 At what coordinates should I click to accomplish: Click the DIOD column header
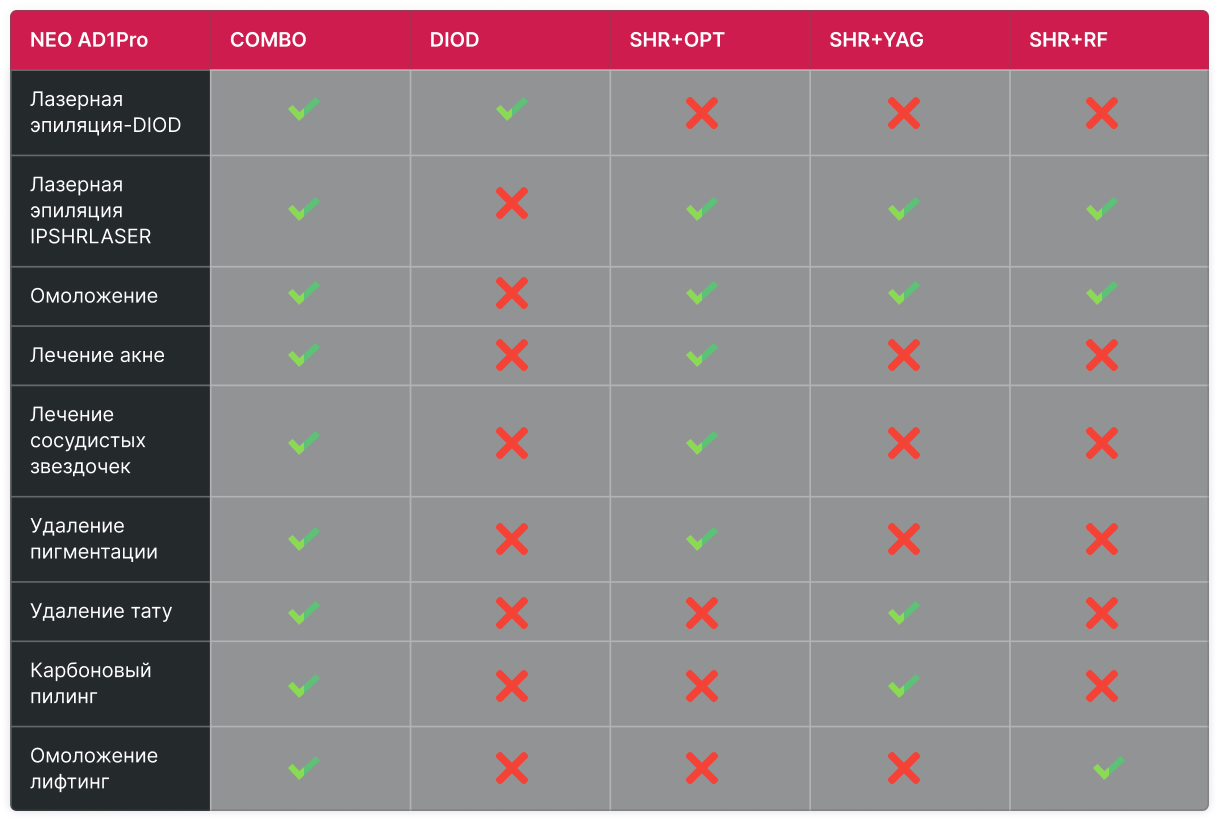[454, 41]
